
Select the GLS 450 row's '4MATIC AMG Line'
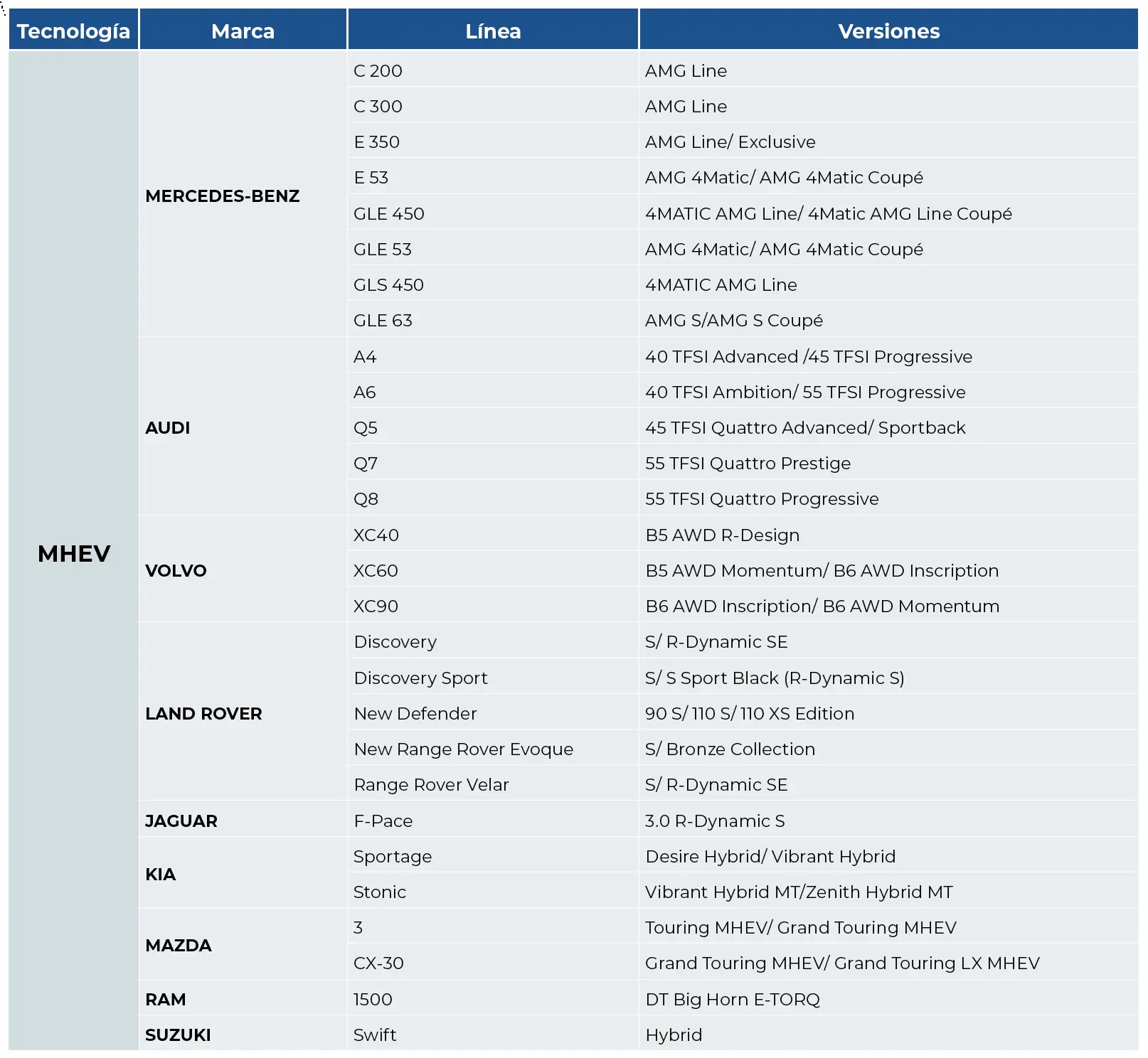[x=888, y=284]
